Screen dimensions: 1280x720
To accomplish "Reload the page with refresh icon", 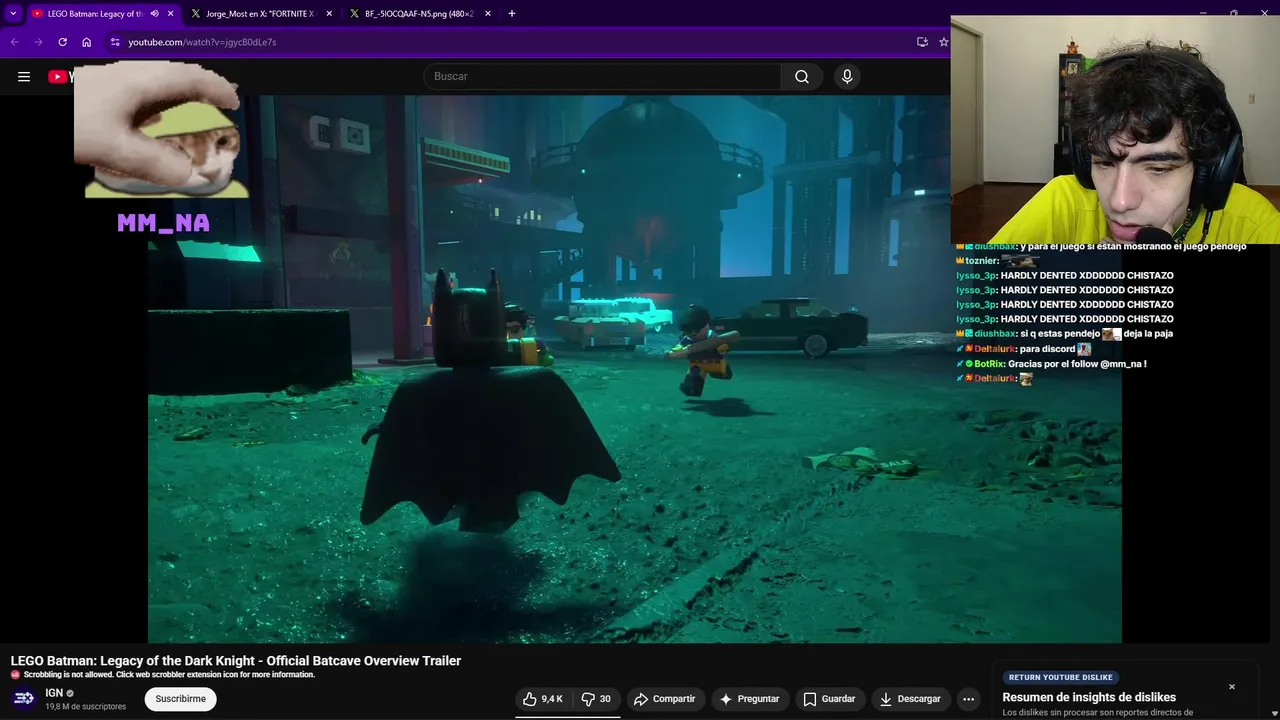I will pyautogui.click(x=62, y=42).
